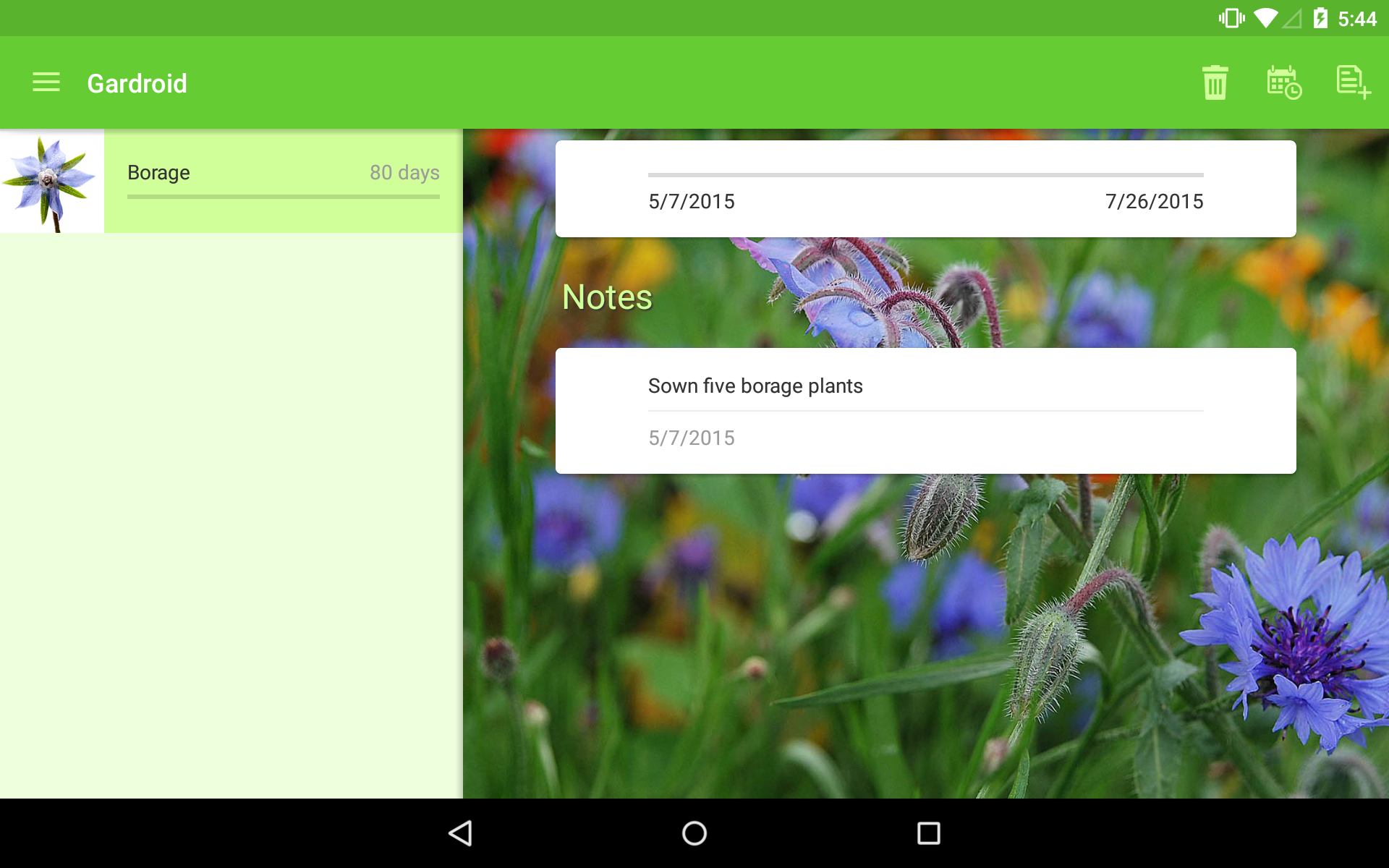The height and width of the screenshot is (868, 1389).
Task: Click the 80 days label
Action: [x=404, y=173]
